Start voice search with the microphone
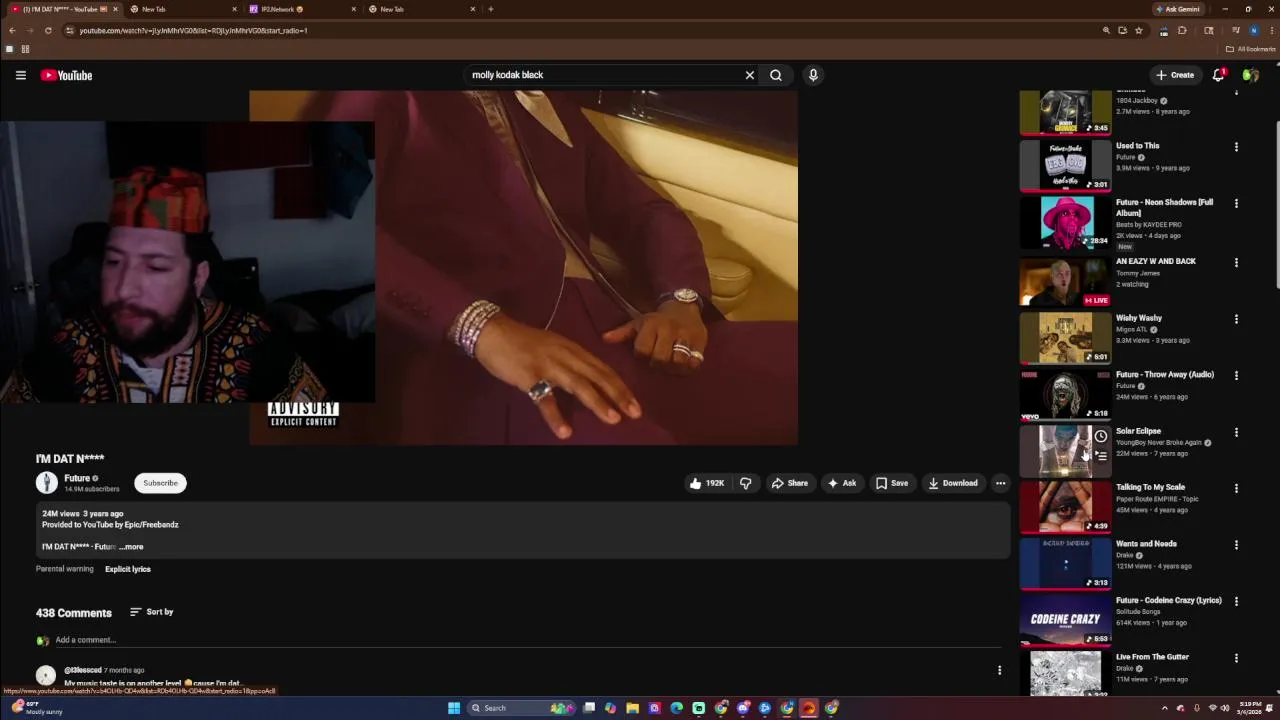Screen dimensions: 1280x720 813,75
